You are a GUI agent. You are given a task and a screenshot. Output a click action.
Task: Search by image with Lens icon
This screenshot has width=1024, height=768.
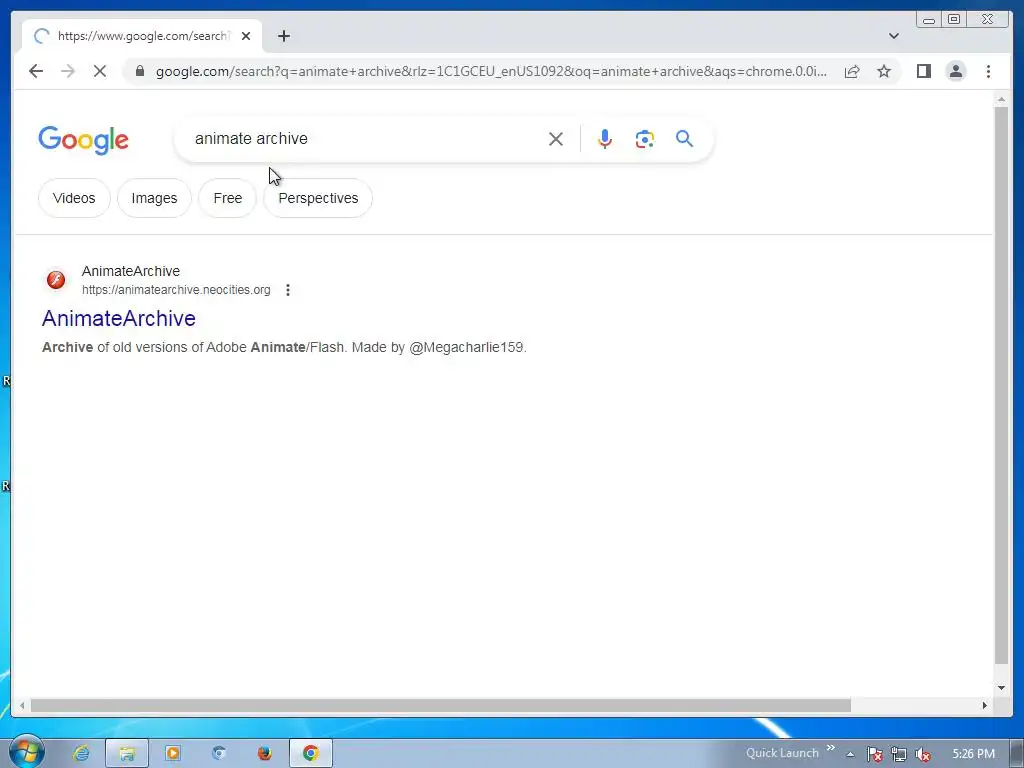(645, 139)
